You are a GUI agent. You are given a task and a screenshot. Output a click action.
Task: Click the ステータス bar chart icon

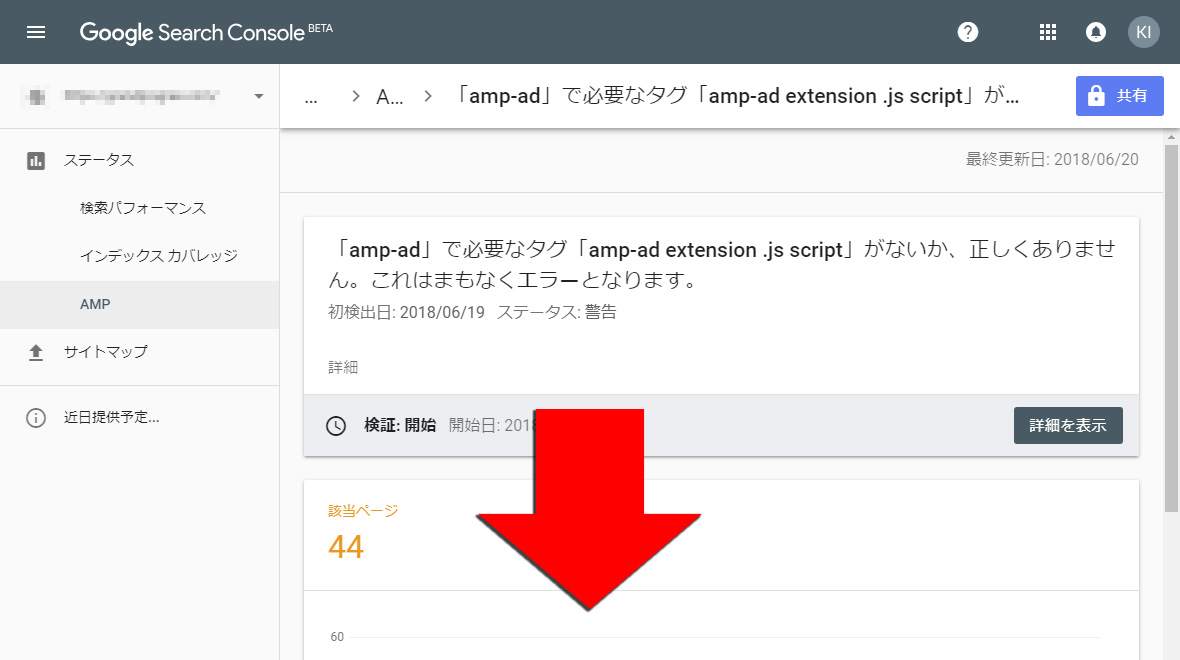pyautogui.click(x=36, y=160)
